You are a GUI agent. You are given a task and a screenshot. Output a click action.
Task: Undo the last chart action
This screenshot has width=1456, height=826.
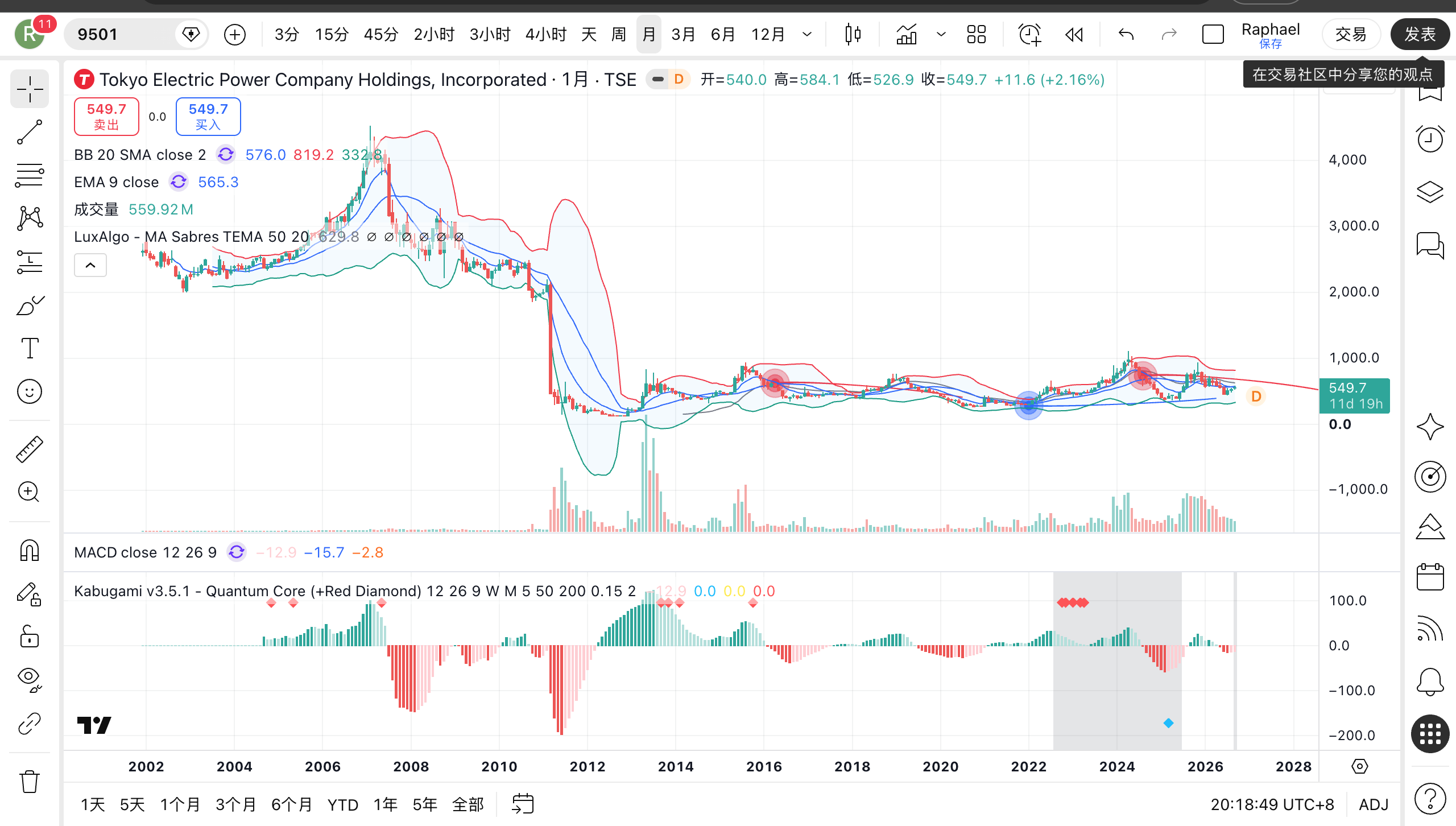tap(1126, 35)
